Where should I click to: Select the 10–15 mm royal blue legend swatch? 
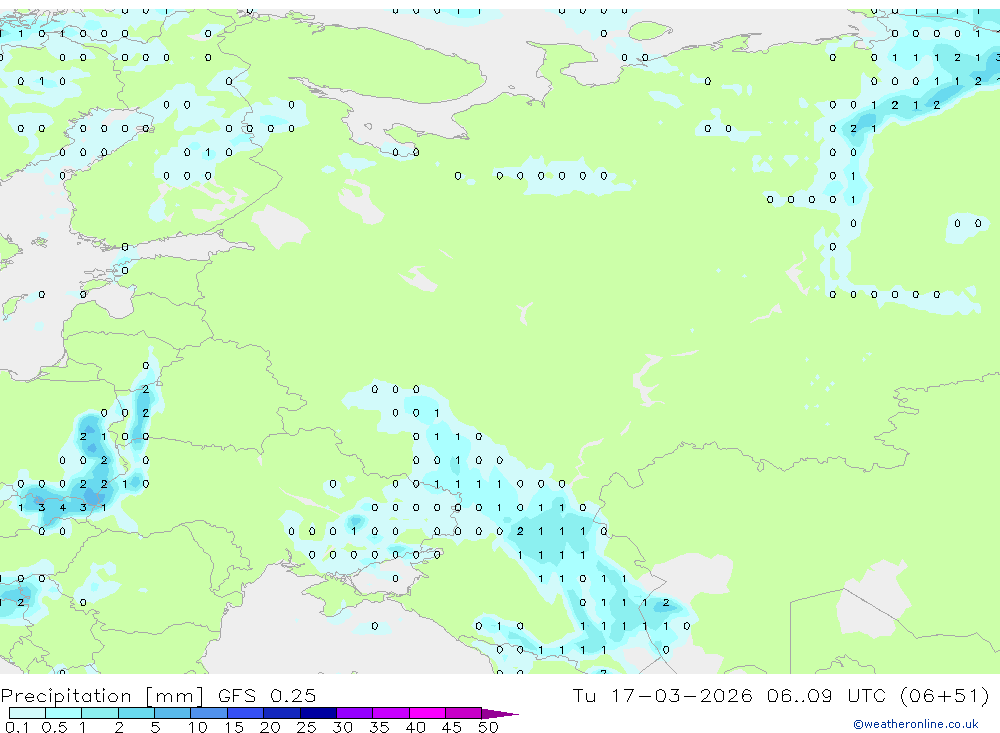pyautogui.click(x=209, y=713)
